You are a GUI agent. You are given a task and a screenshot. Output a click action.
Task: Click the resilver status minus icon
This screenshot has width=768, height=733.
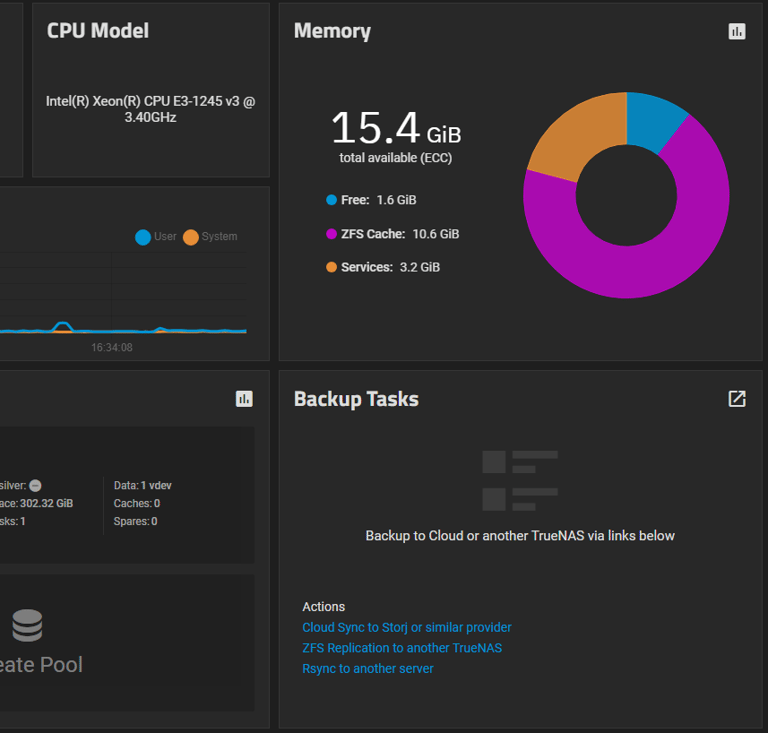tap(35, 485)
